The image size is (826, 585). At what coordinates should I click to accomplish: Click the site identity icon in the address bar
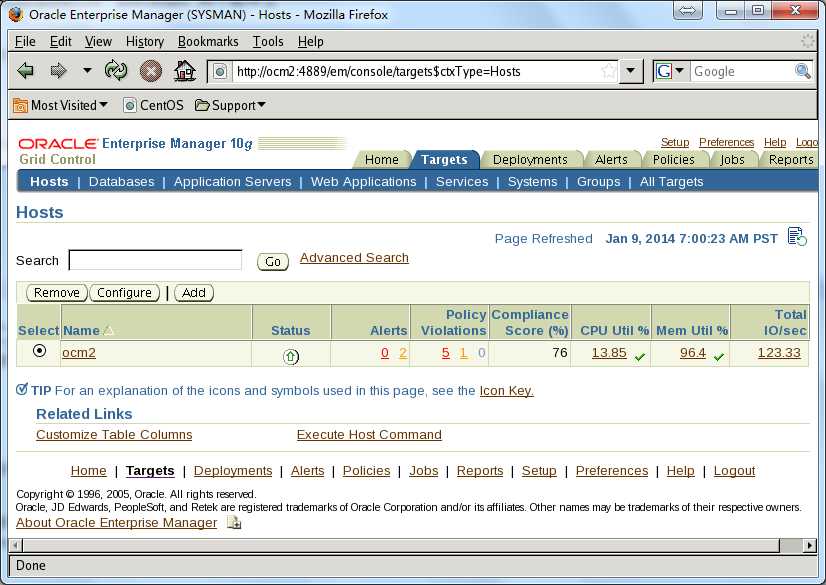point(220,71)
